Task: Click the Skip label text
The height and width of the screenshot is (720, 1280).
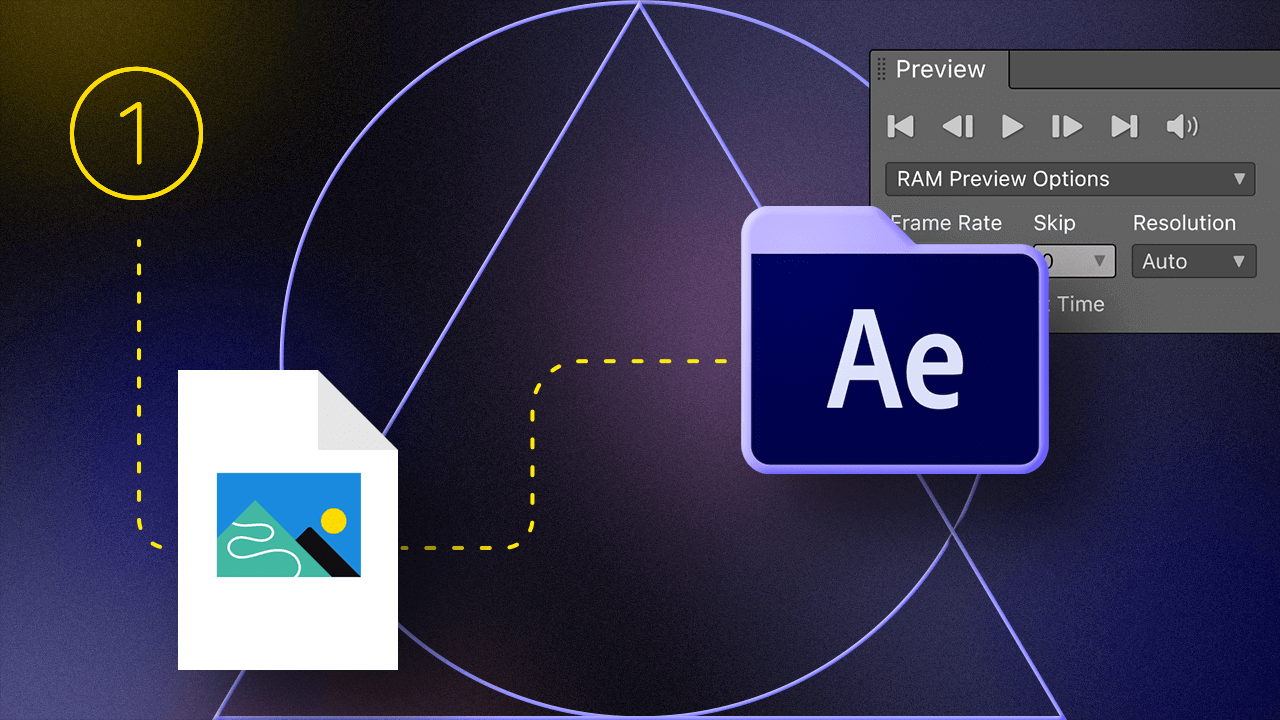Action: [x=1054, y=223]
